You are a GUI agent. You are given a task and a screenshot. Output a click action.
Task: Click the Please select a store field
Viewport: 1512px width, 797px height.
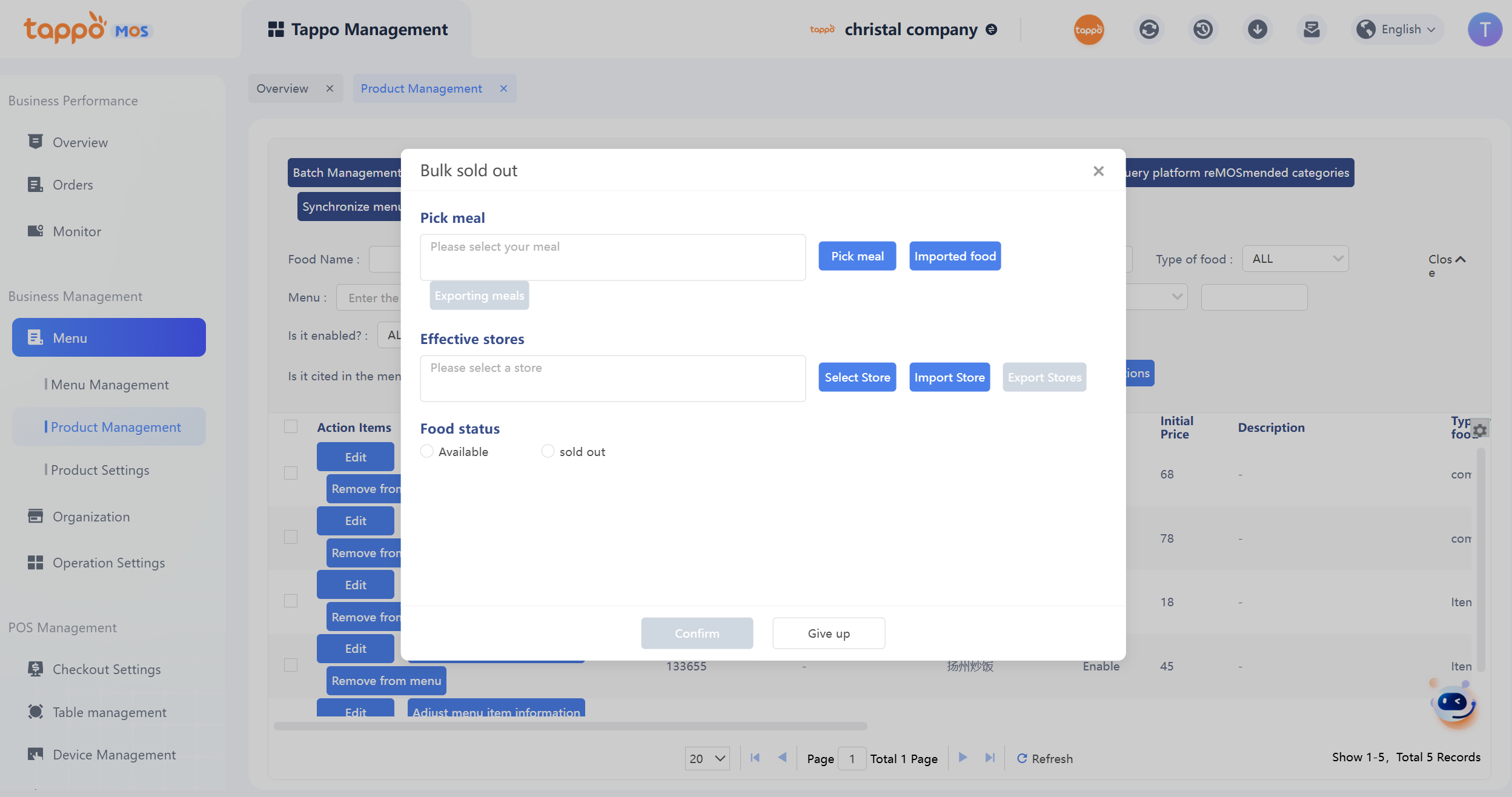coord(612,378)
